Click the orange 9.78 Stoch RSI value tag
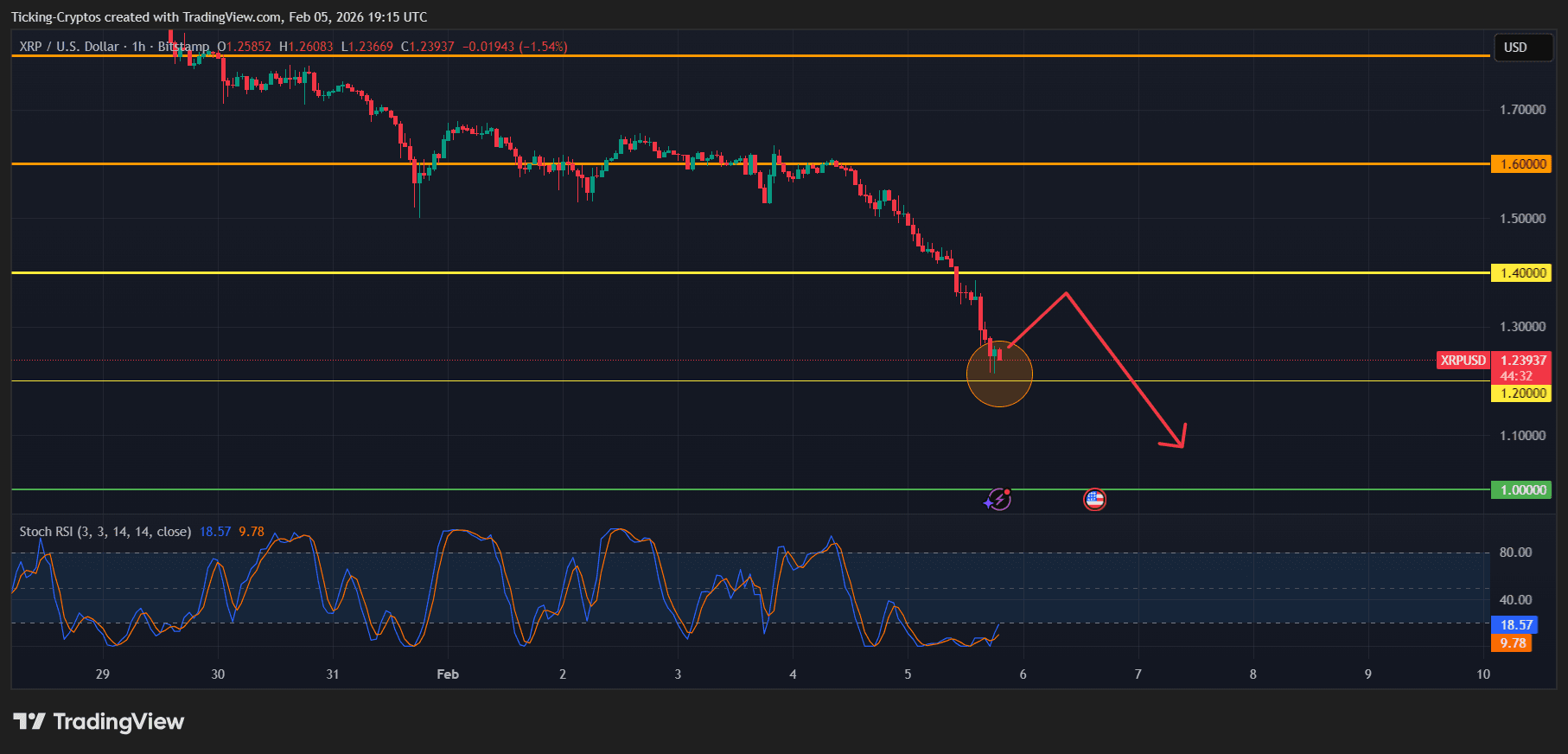Viewport: 1568px width, 754px height. [x=1511, y=643]
